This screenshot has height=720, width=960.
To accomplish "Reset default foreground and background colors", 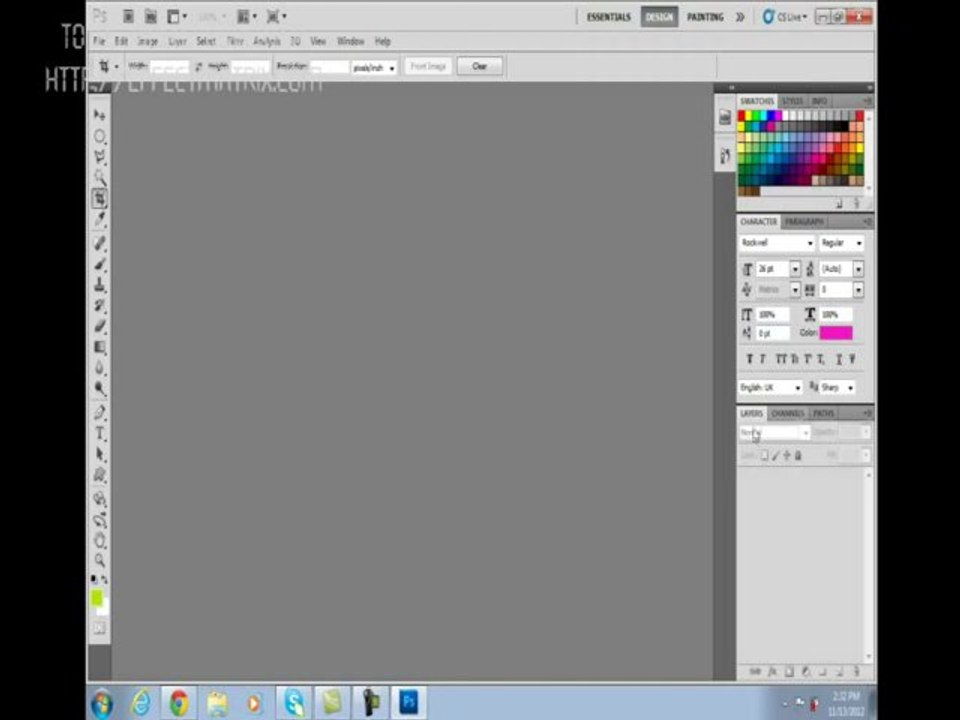I will [94, 579].
